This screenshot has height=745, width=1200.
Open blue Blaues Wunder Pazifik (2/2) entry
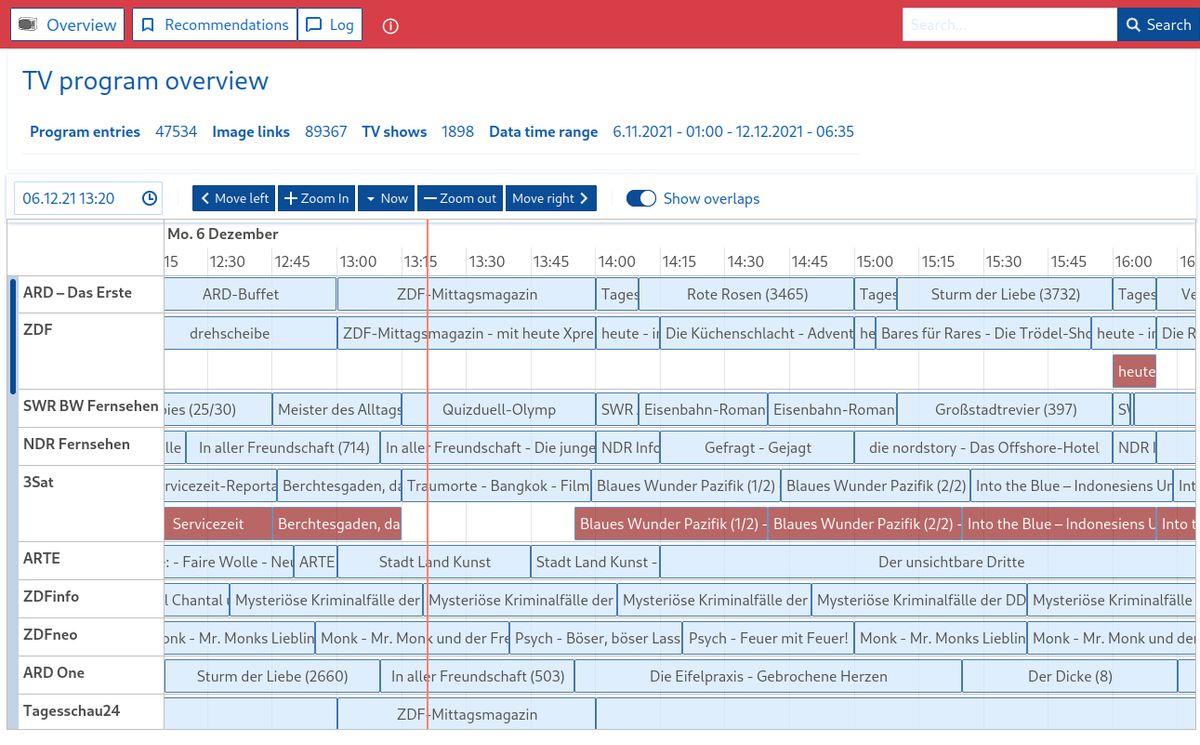[x=875, y=485]
